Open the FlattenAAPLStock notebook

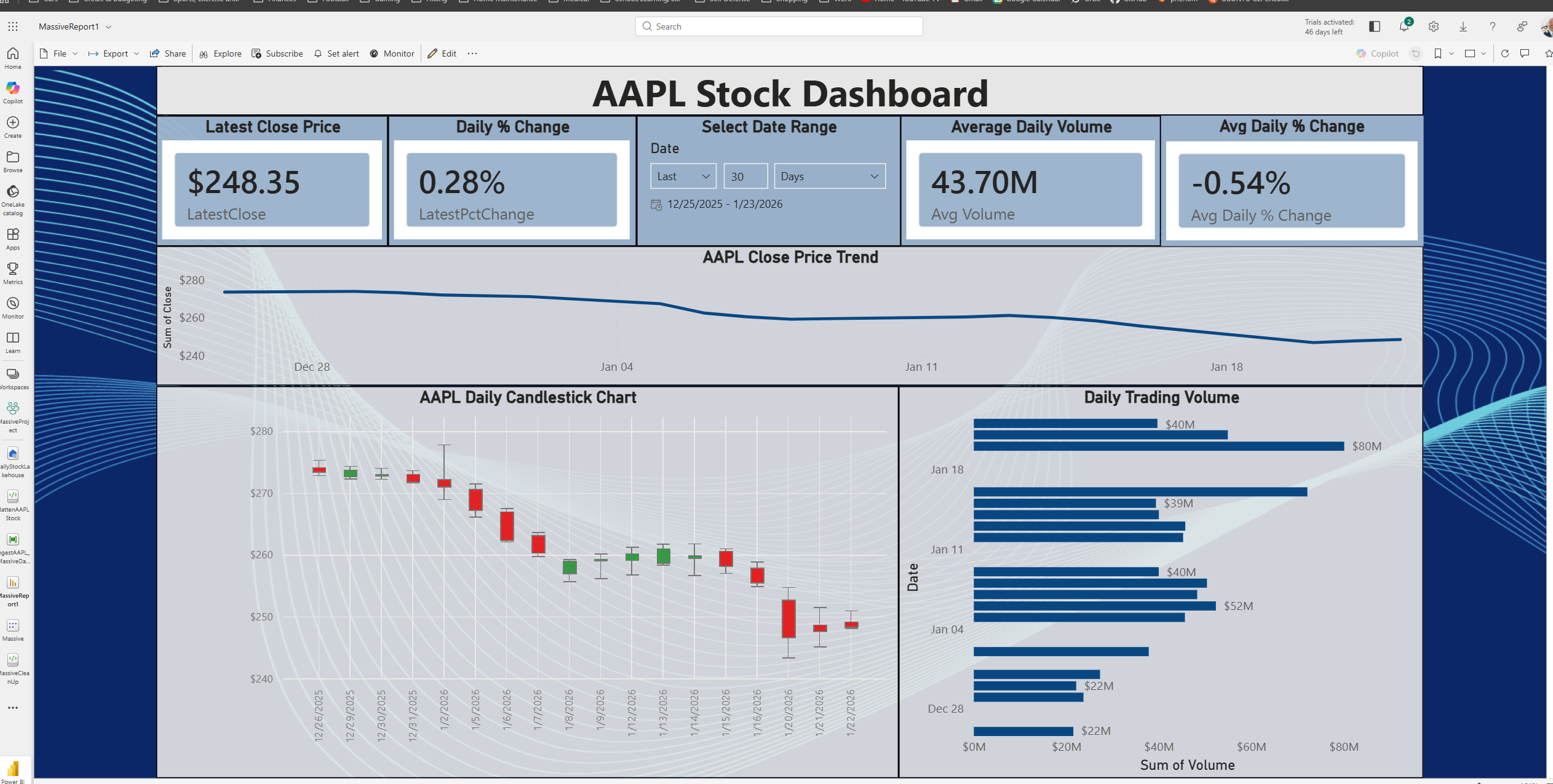13,505
